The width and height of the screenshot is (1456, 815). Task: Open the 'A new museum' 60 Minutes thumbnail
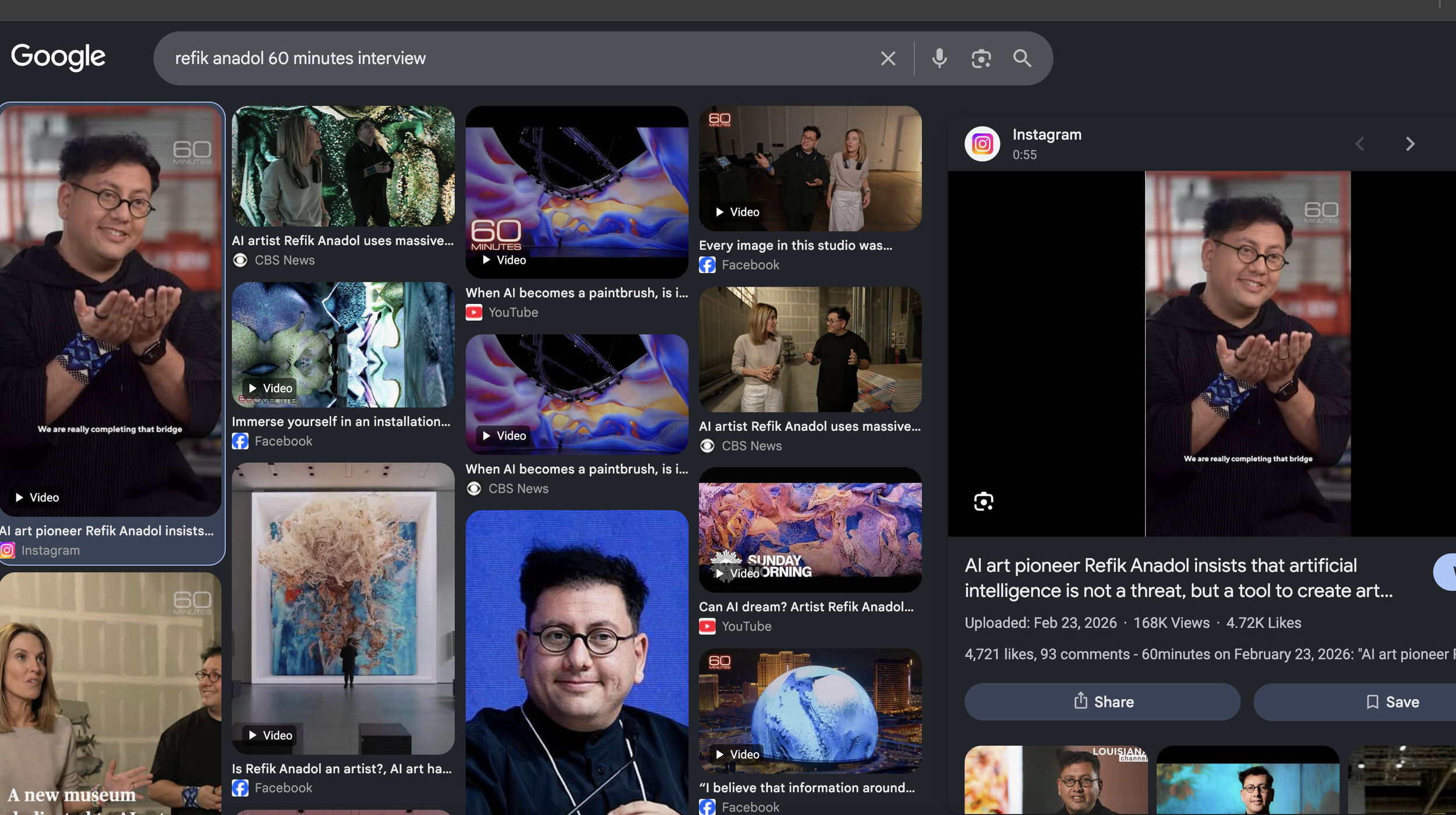[x=111, y=693]
